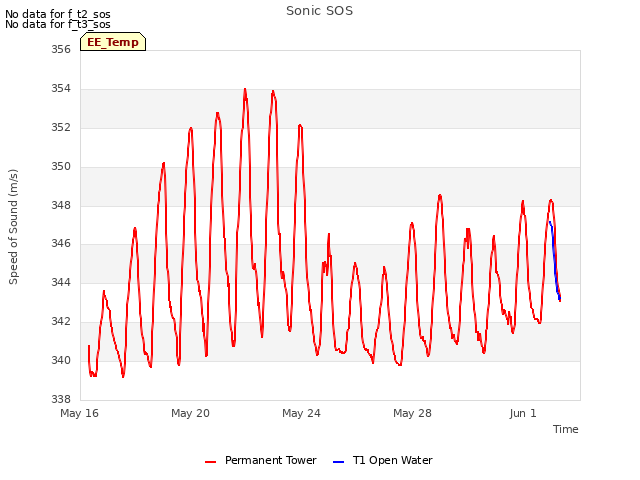Click blue T1 Open Water legend swatch
The width and height of the screenshot is (640, 480).
point(338,462)
